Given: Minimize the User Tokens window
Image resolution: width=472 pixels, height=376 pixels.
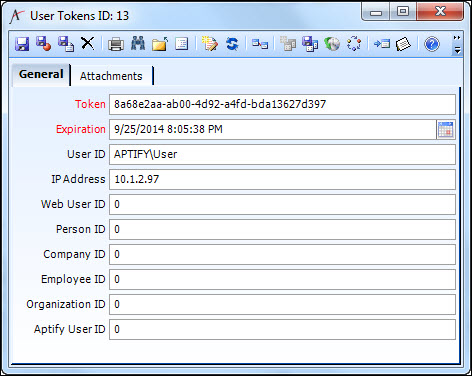Looking at the screenshot, I should 376,13.
